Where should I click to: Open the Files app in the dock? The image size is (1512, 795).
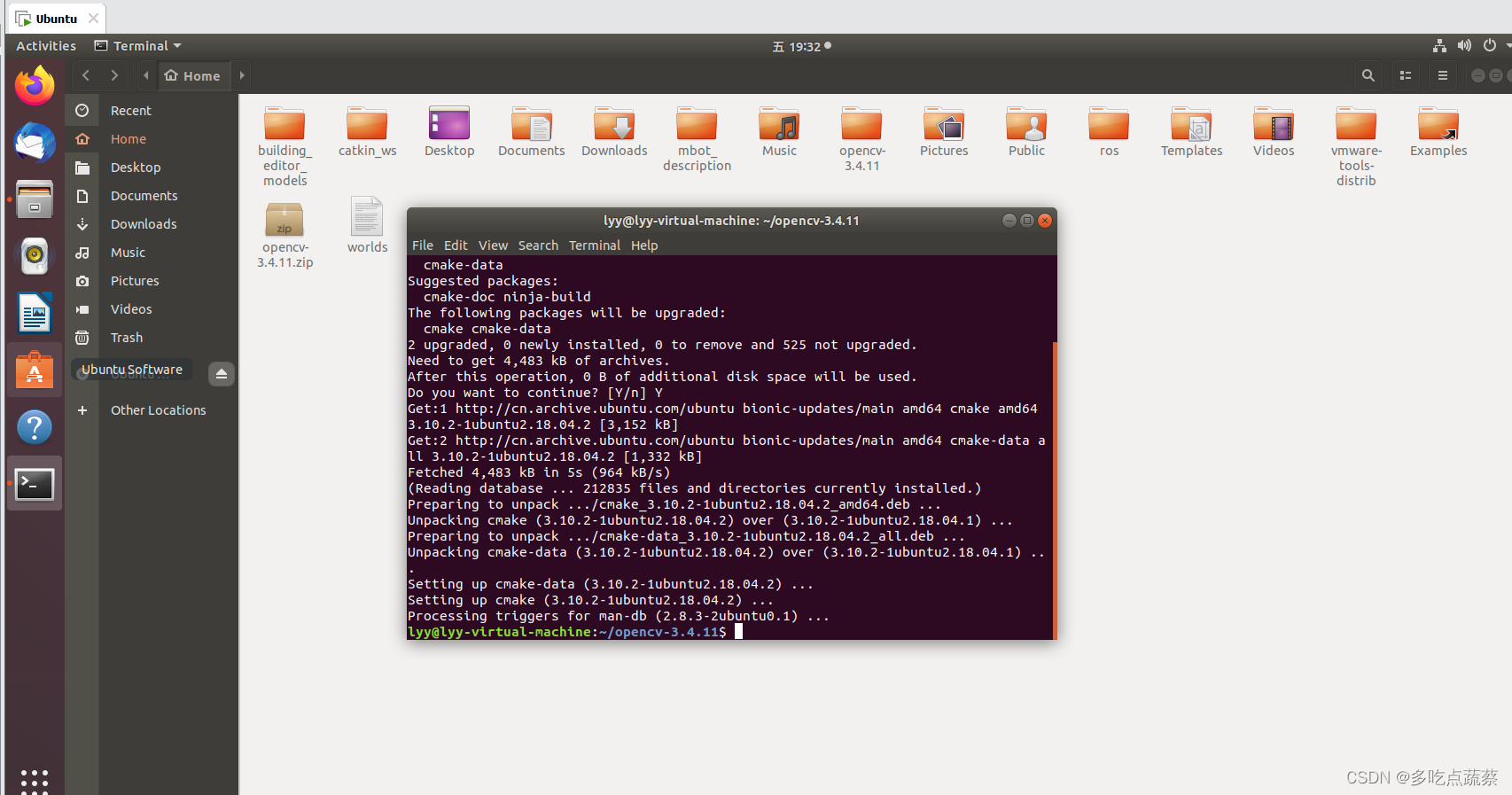(35, 199)
